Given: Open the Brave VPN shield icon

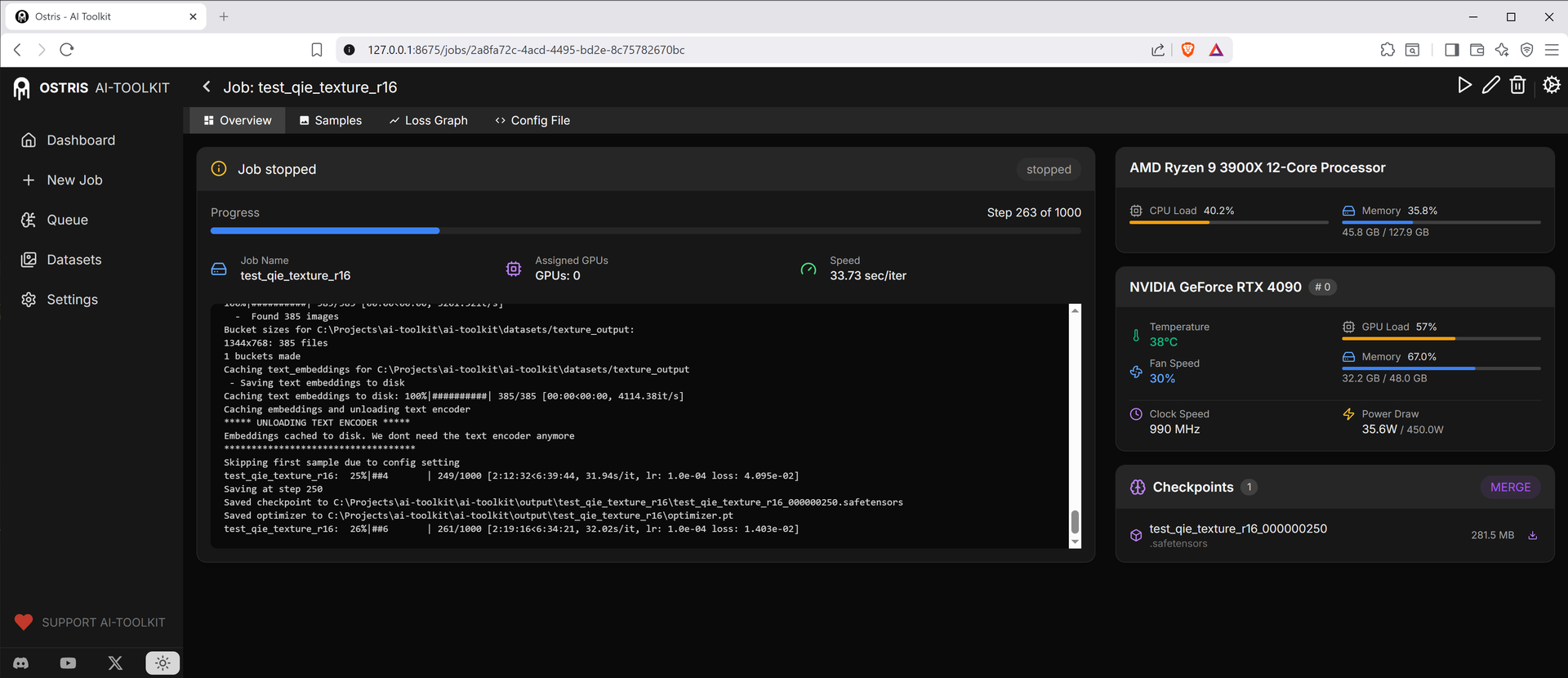Looking at the screenshot, I should pos(1526,50).
